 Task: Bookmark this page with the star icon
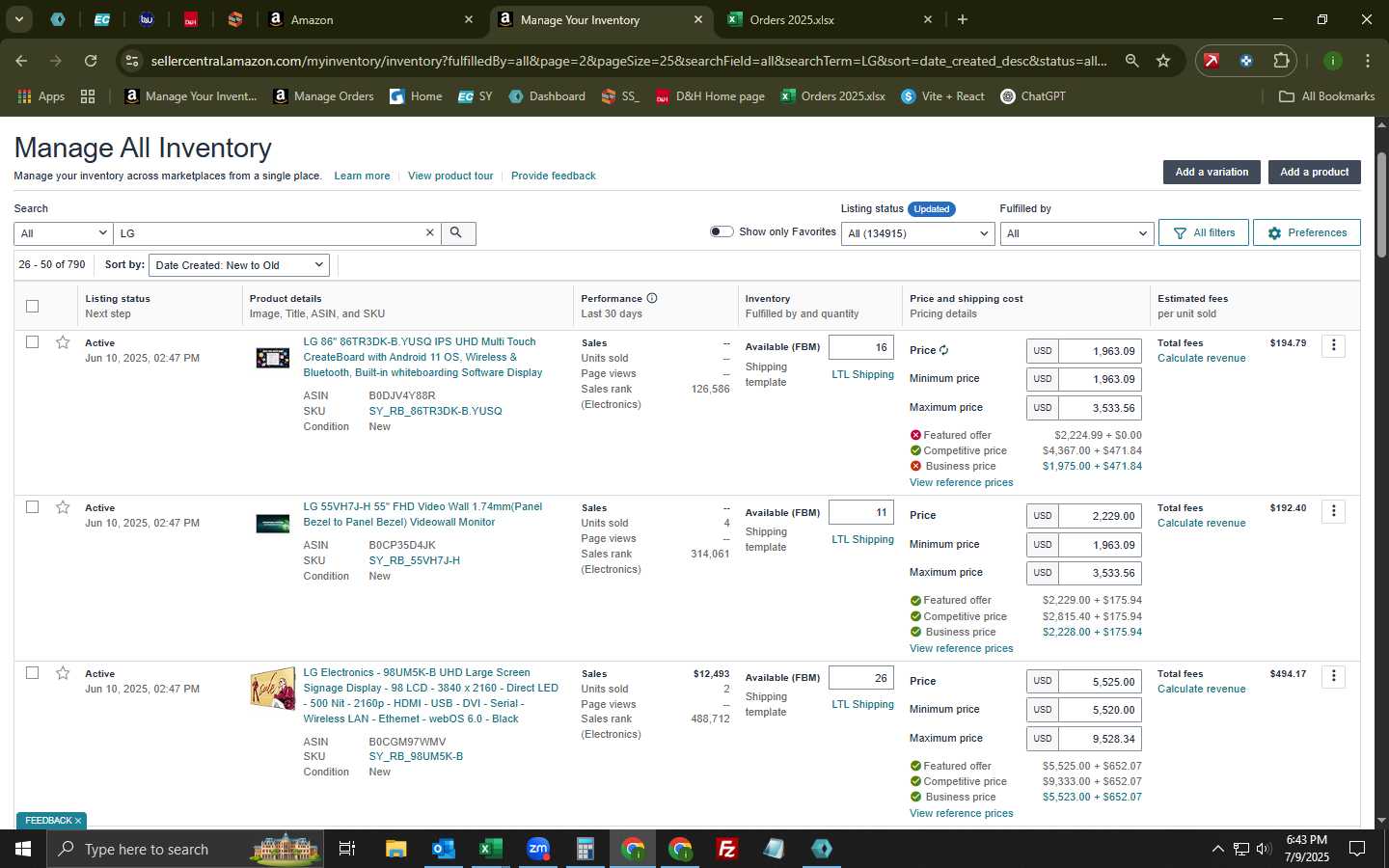(1163, 61)
